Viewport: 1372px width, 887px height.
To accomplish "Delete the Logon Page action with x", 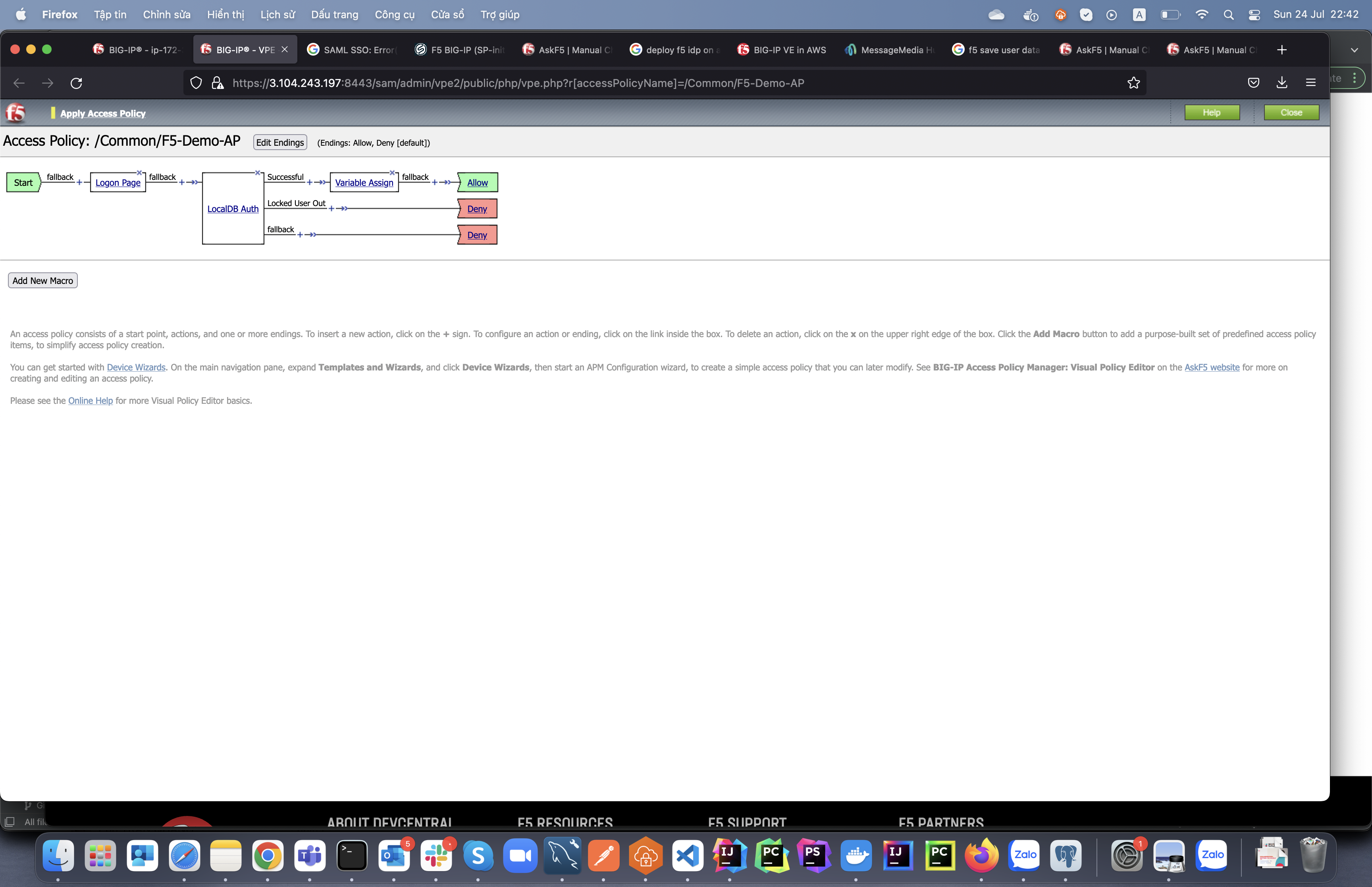I will [x=139, y=173].
